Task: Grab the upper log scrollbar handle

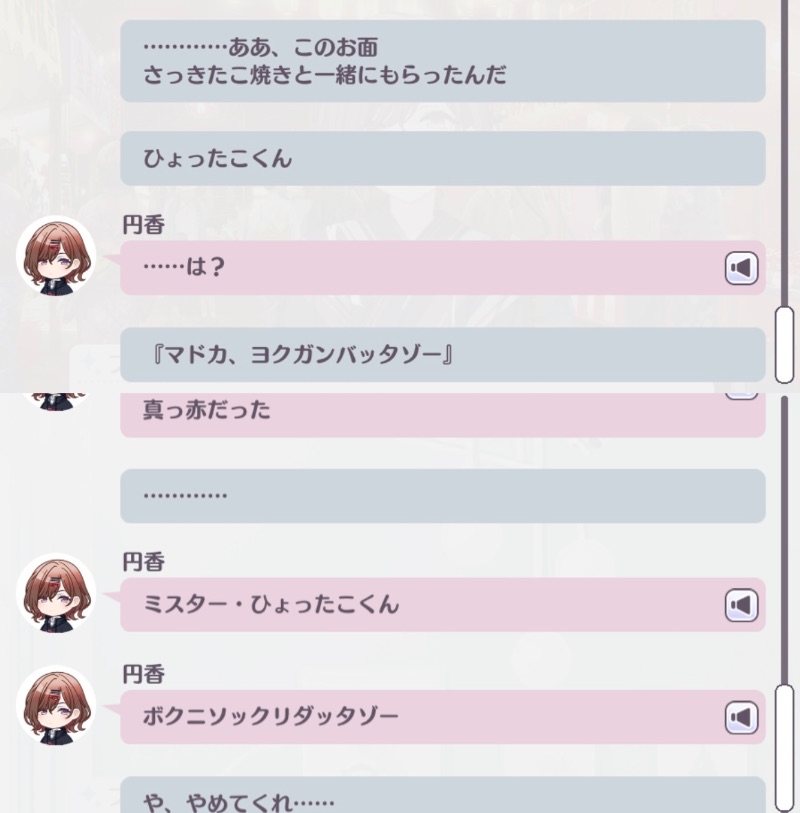Action: (784, 345)
